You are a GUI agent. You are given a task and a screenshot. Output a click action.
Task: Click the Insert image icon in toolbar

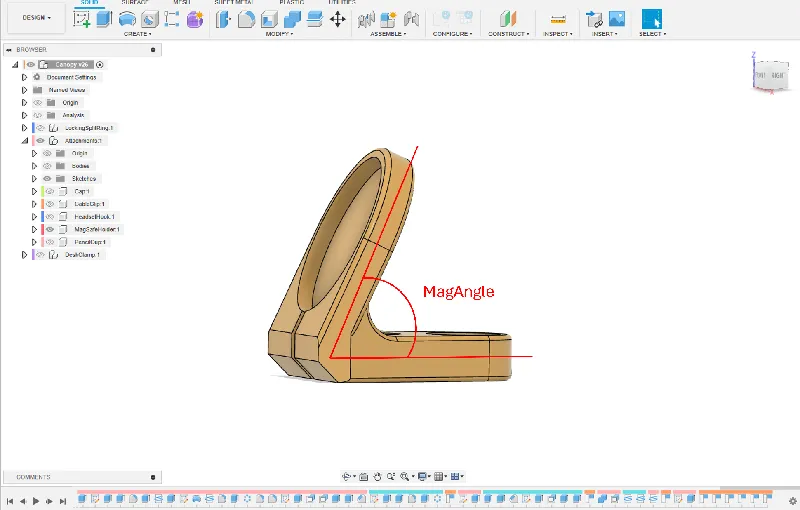click(x=617, y=19)
